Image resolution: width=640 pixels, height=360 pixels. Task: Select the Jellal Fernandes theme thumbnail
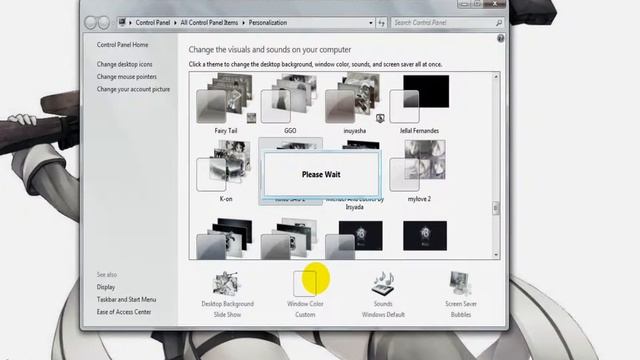[419, 99]
